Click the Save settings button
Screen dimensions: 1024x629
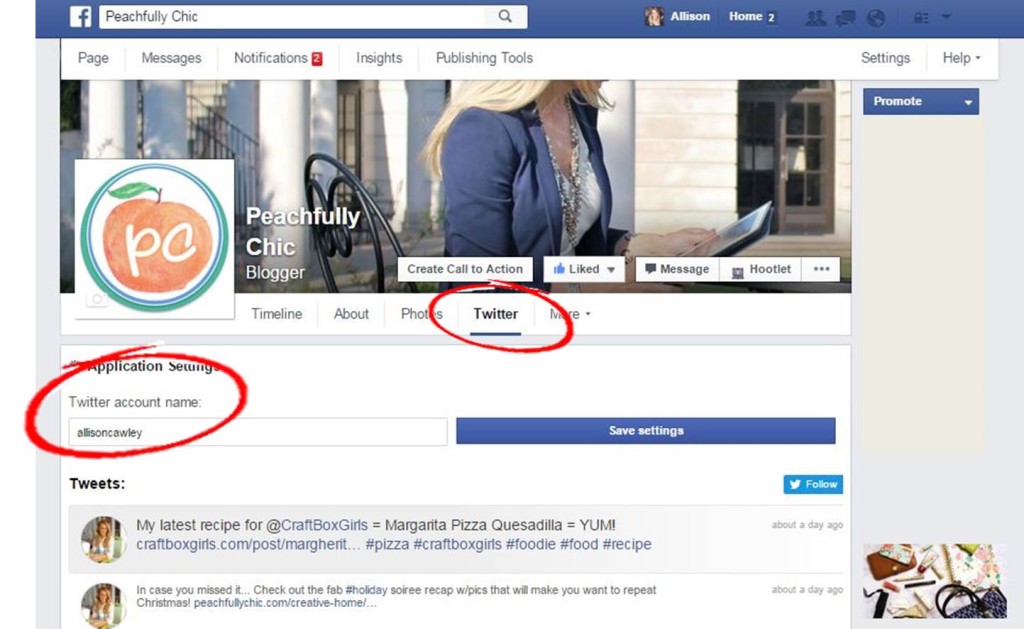(646, 431)
